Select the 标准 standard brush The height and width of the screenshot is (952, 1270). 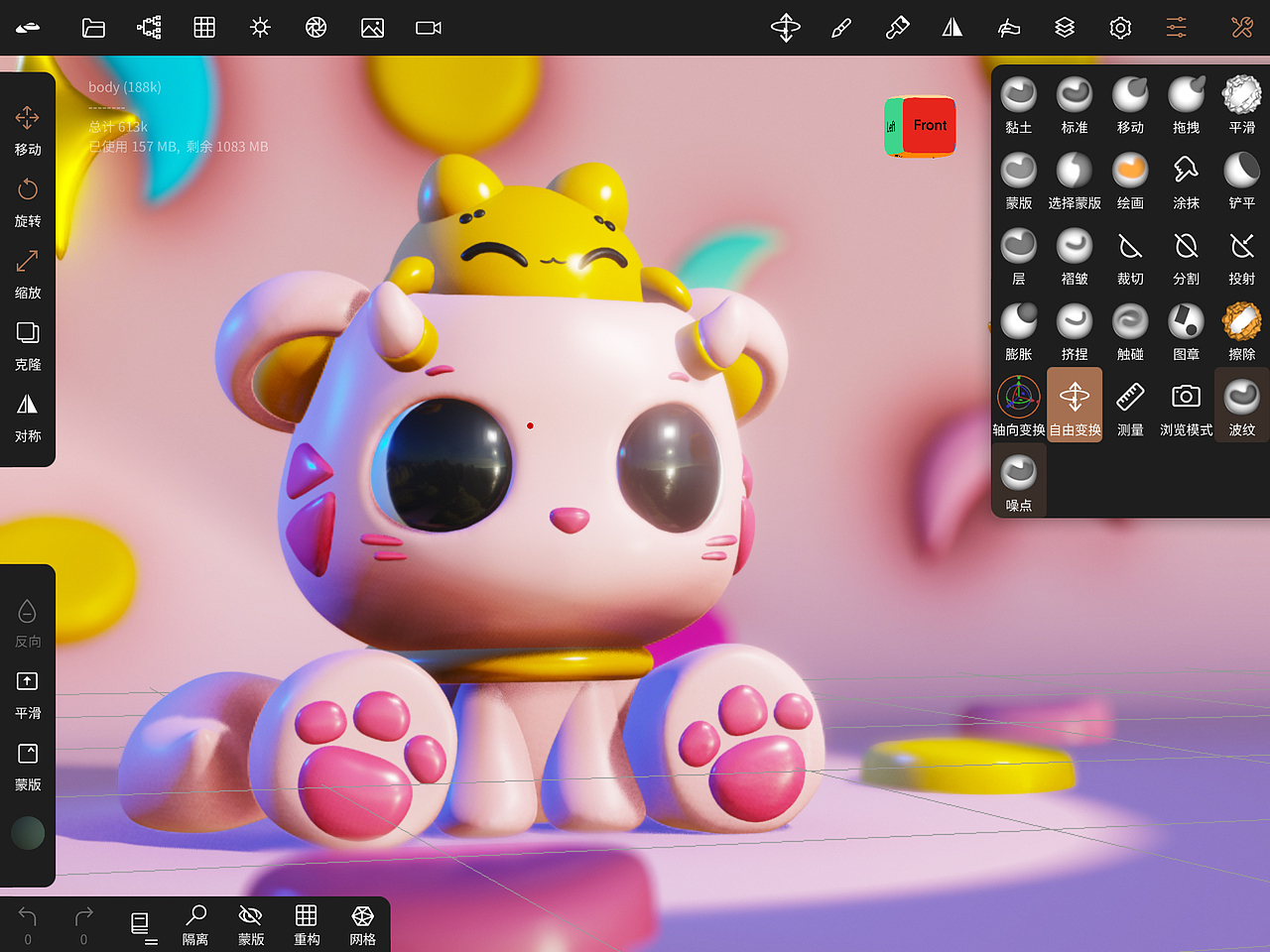click(1075, 104)
